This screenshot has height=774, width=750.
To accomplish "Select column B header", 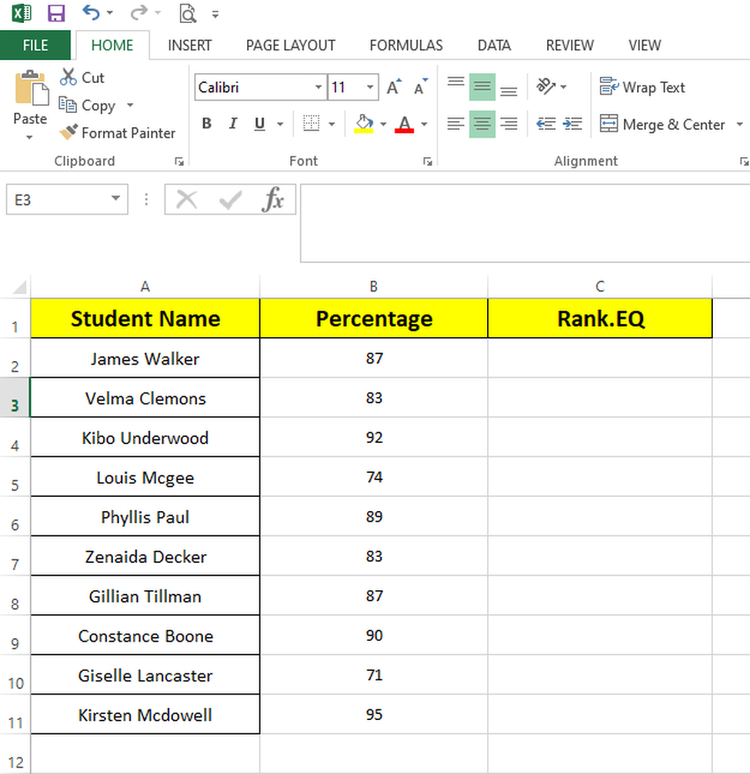I will tap(374, 286).
